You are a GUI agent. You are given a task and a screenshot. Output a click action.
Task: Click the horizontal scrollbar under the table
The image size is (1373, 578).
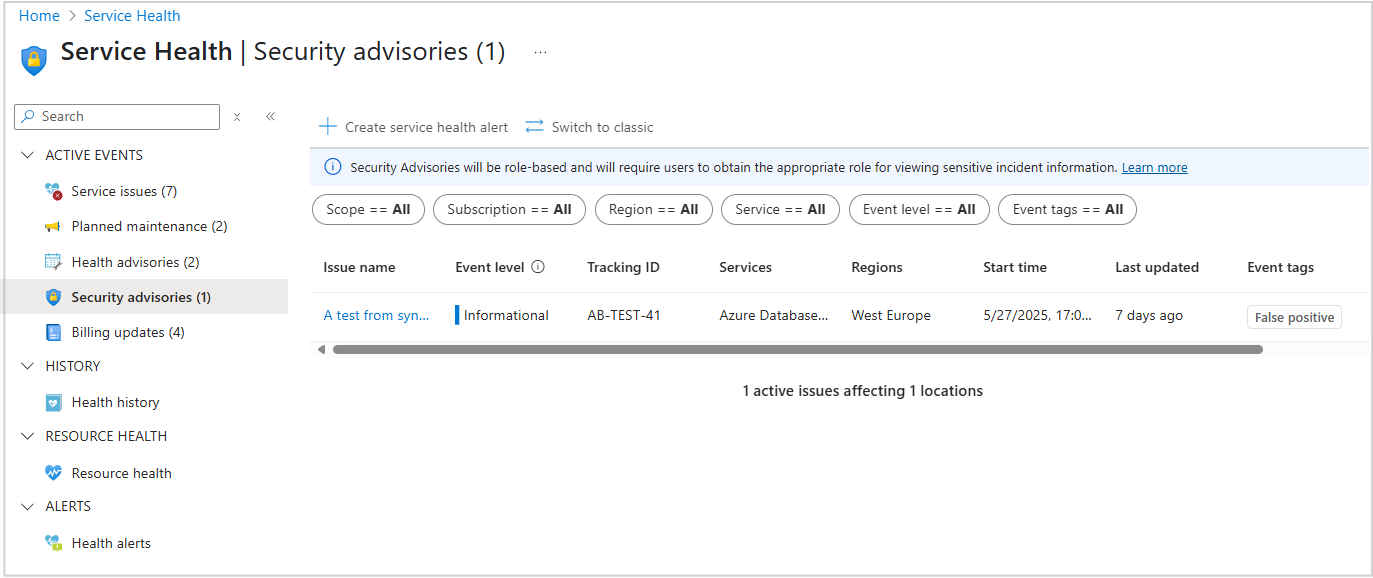(x=797, y=350)
